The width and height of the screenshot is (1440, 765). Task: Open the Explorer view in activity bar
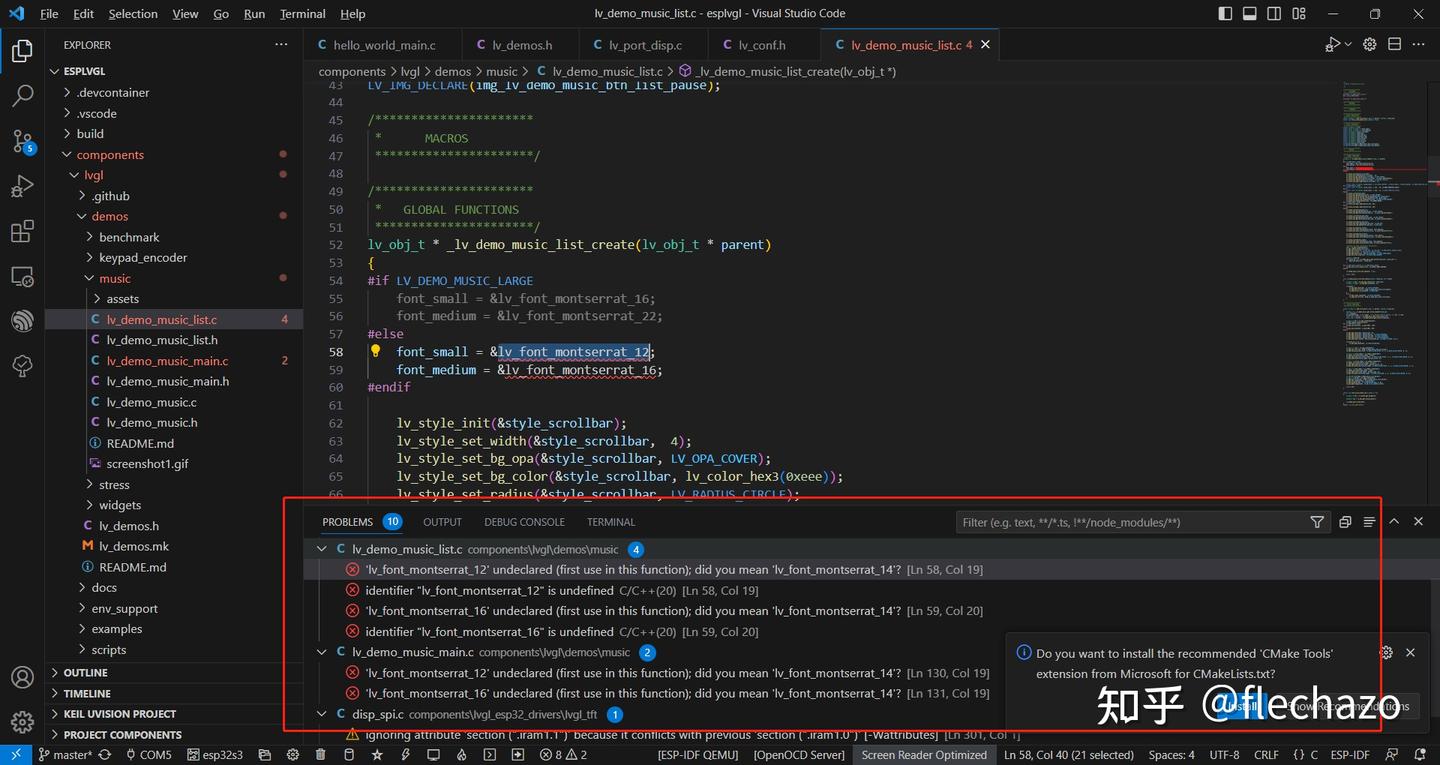(22, 52)
